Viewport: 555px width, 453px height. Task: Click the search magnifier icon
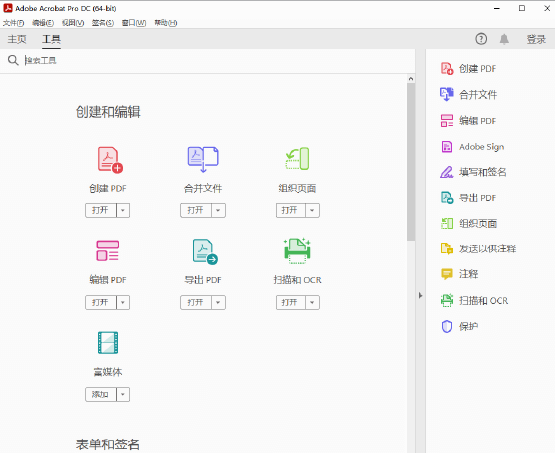pyautogui.click(x=13, y=60)
